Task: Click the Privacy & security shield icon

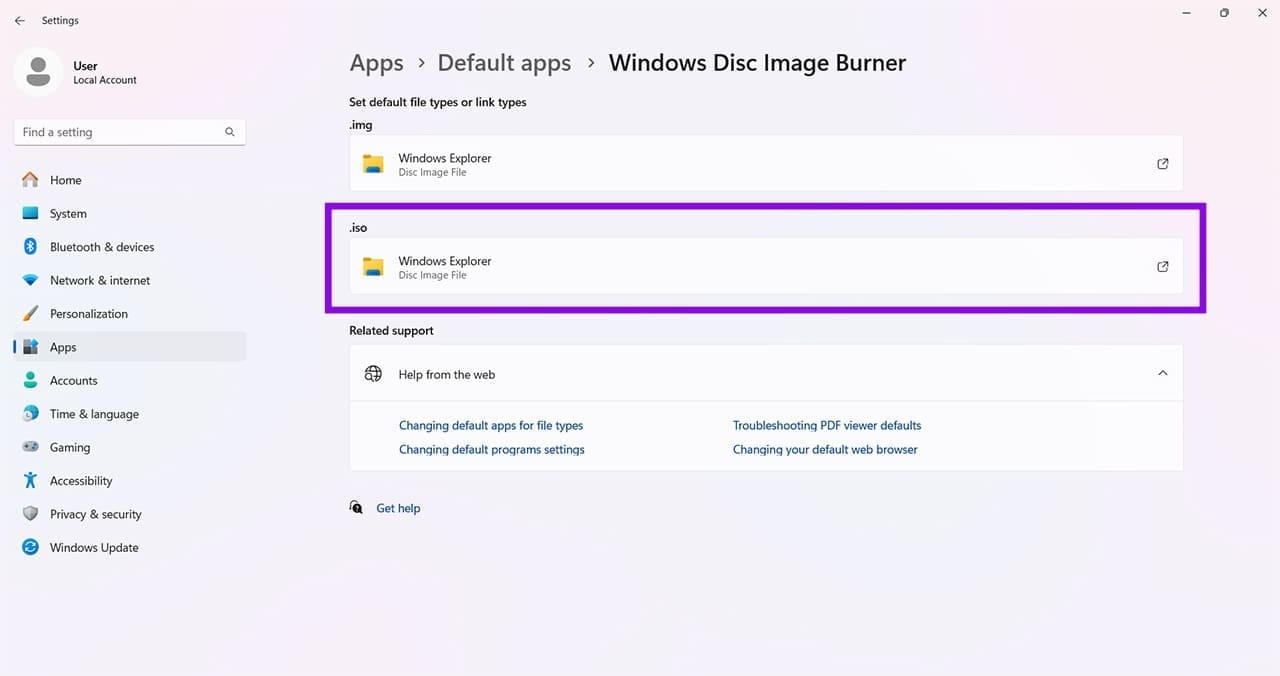Action: pos(31,514)
